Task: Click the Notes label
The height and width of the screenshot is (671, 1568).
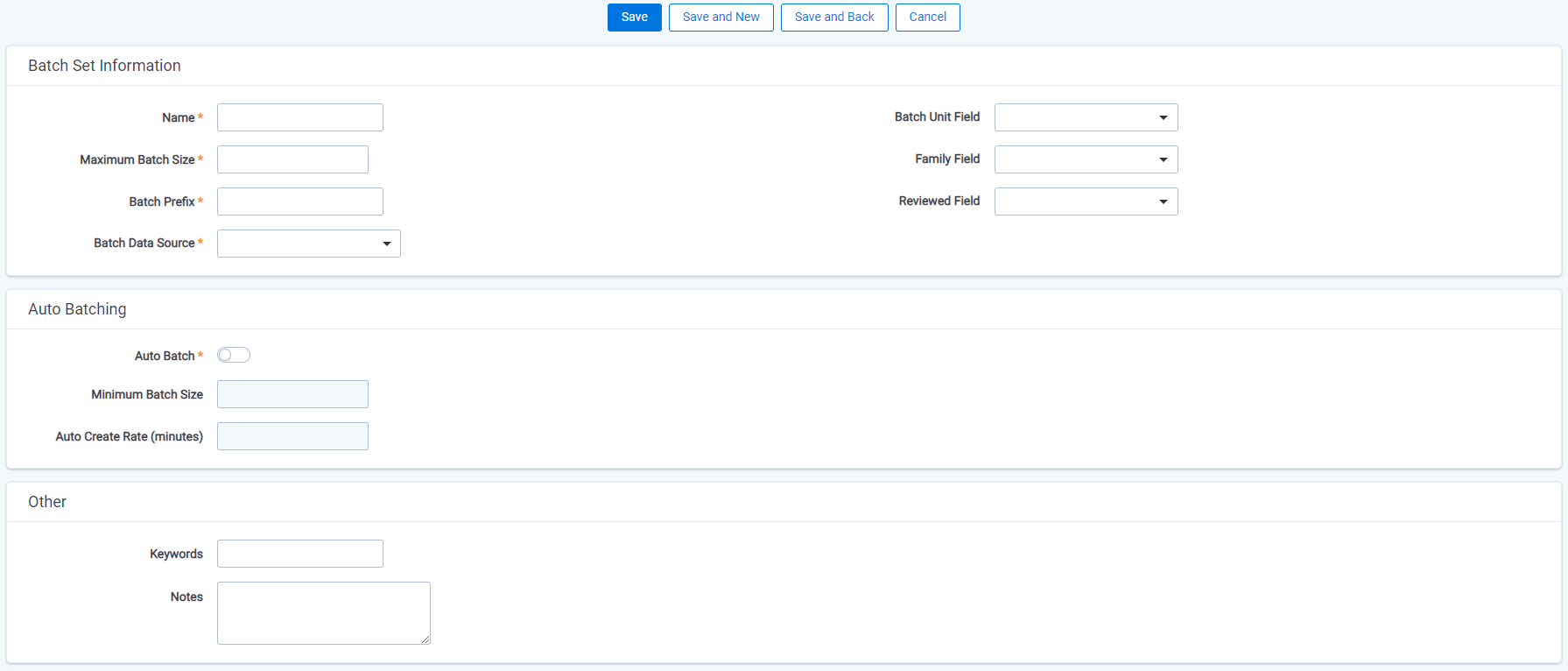Action: coord(186,597)
